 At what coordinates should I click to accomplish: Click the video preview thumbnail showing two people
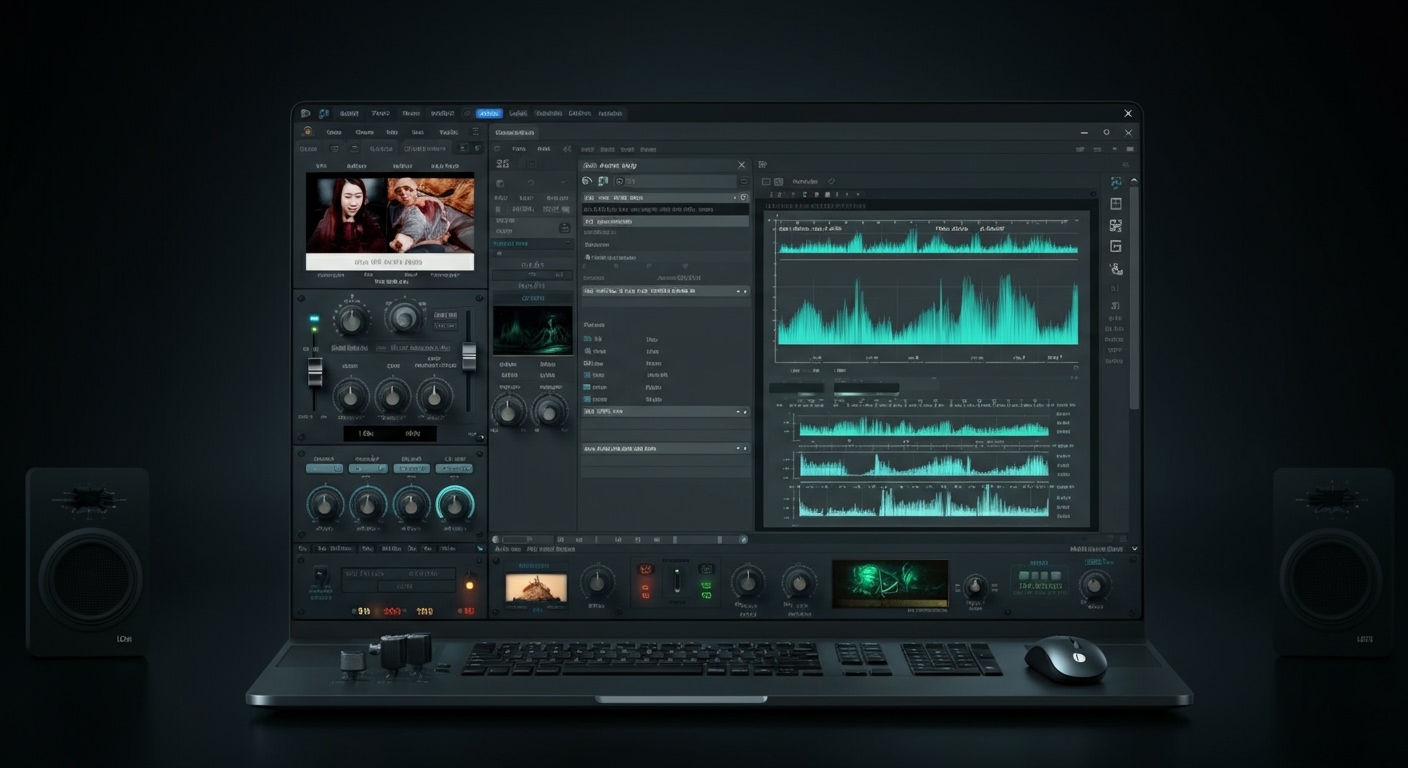[x=388, y=215]
